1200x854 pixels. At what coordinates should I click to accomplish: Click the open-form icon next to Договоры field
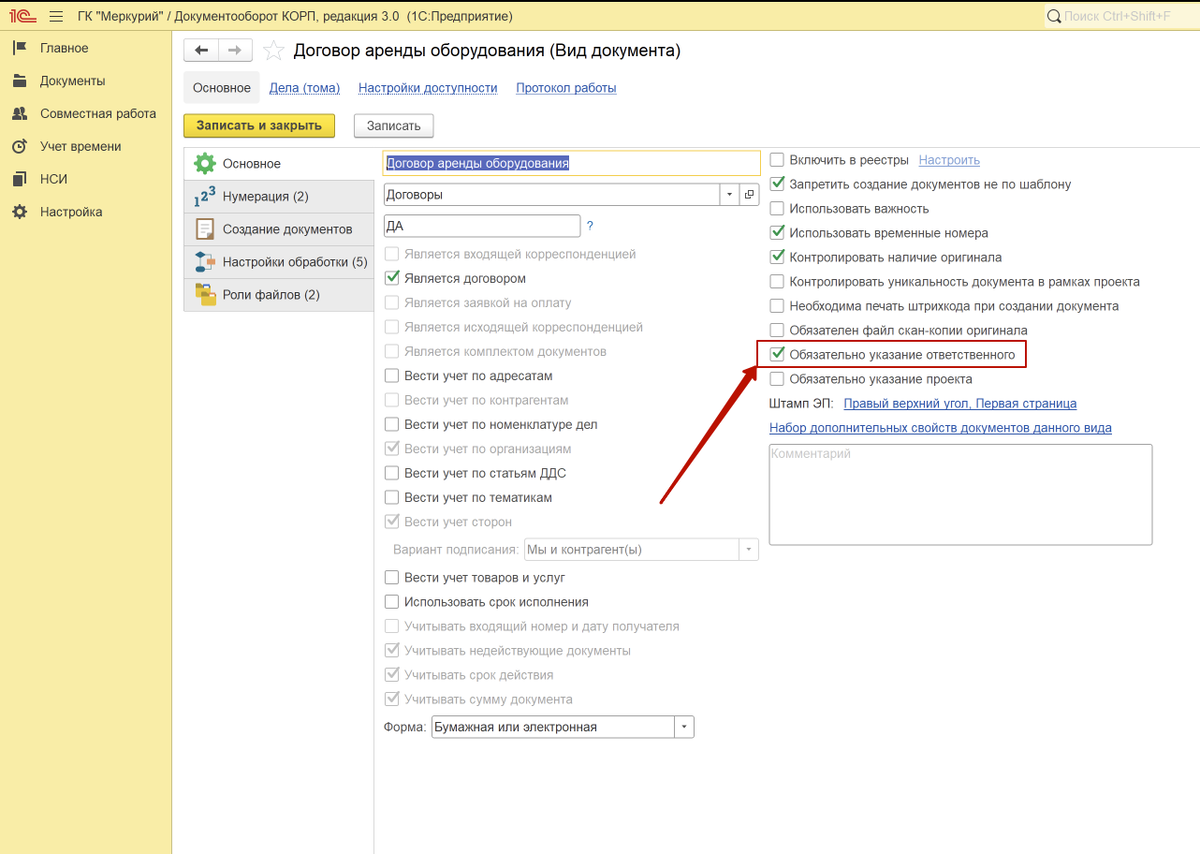pyautogui.click(x=749, y=195)
